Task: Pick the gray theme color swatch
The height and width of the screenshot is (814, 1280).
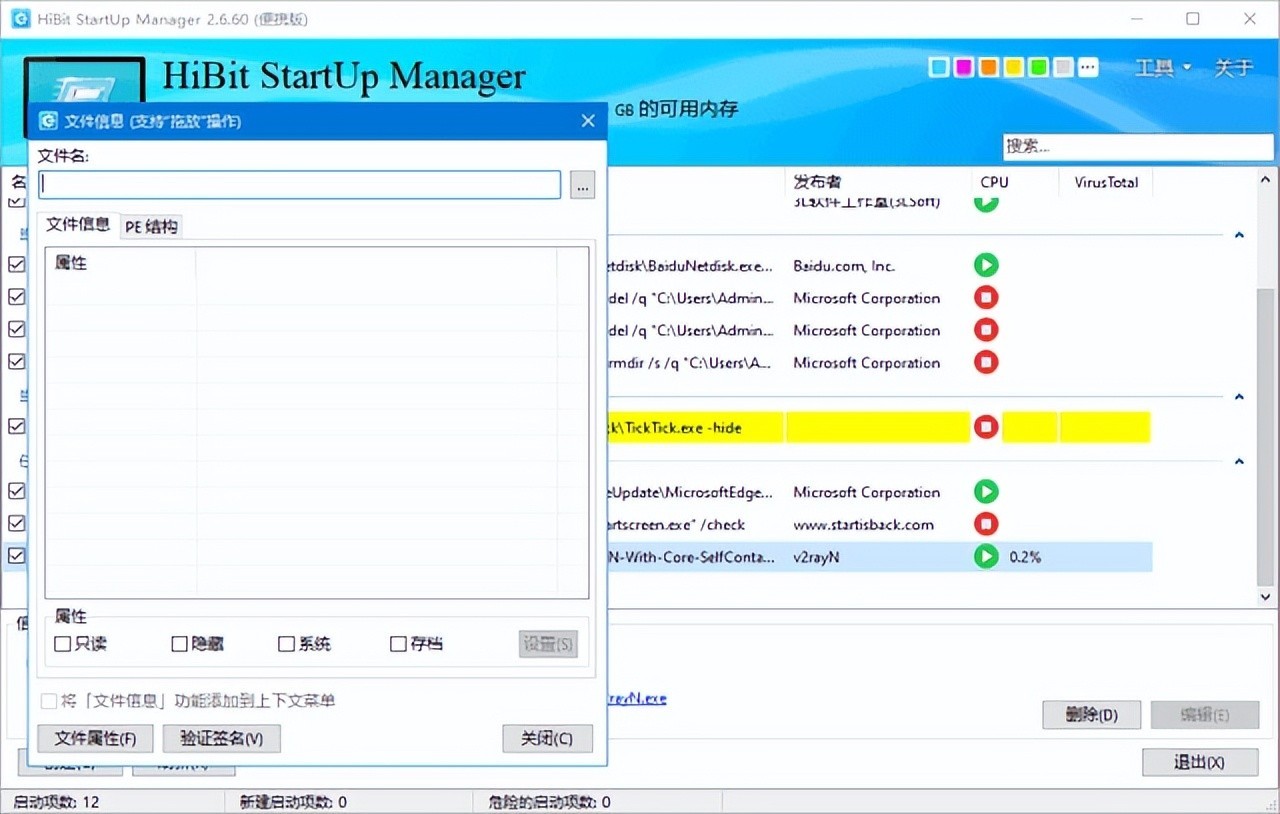Action: coord(1063,67)
